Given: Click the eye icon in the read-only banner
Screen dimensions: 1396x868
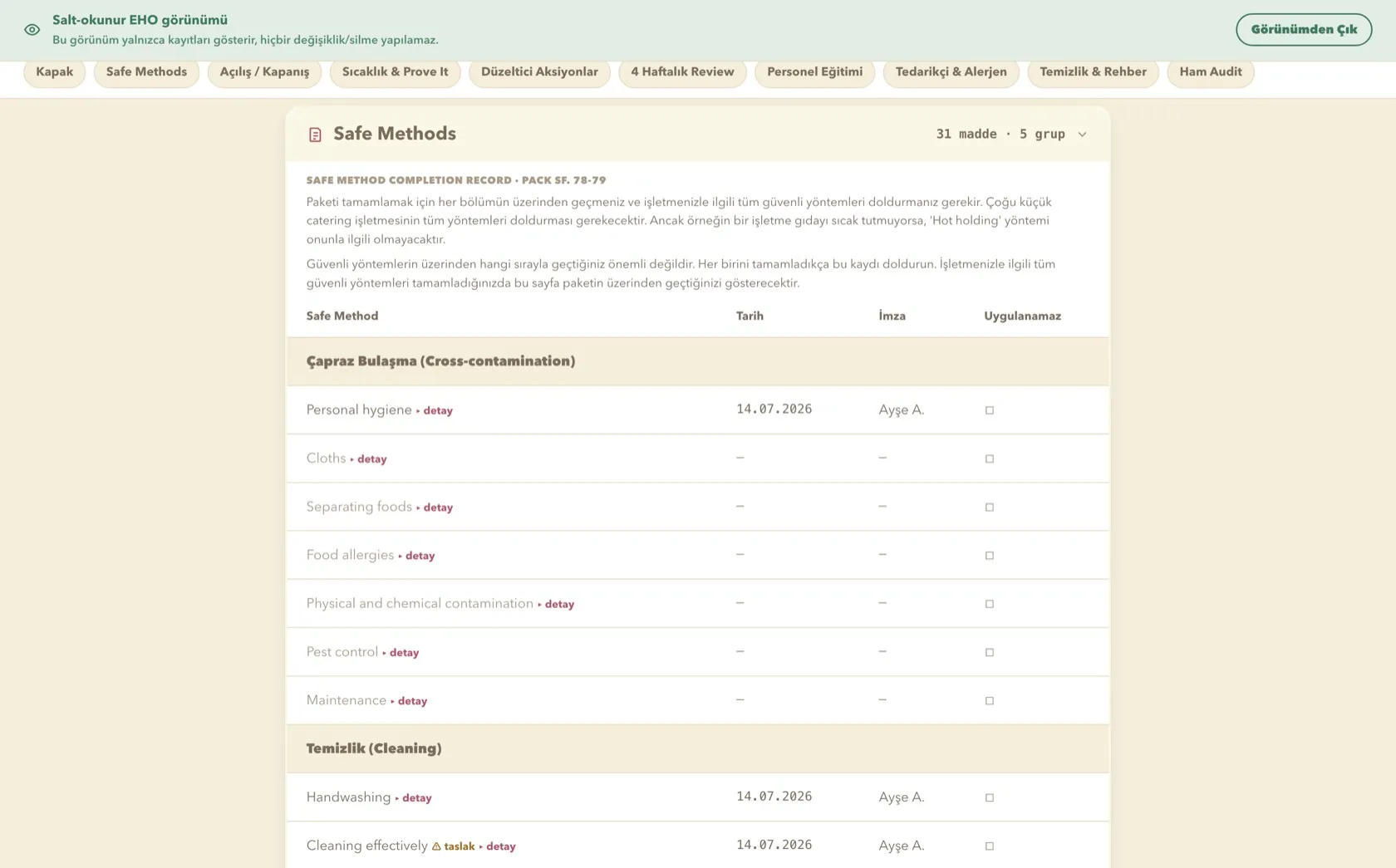Looking at the screenshot, I should (32, 30).
